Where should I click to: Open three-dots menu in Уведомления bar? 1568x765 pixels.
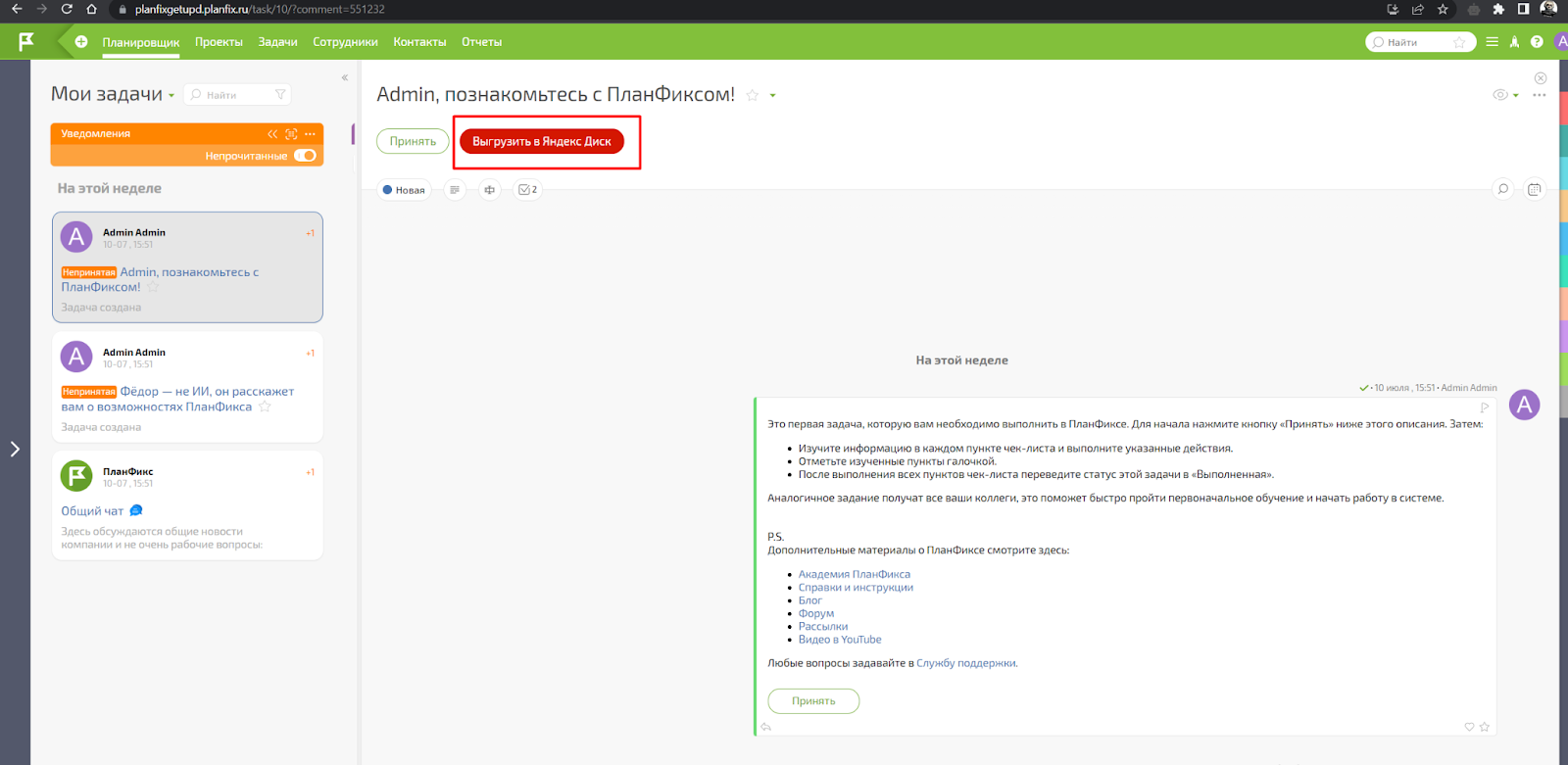point(310,134)
